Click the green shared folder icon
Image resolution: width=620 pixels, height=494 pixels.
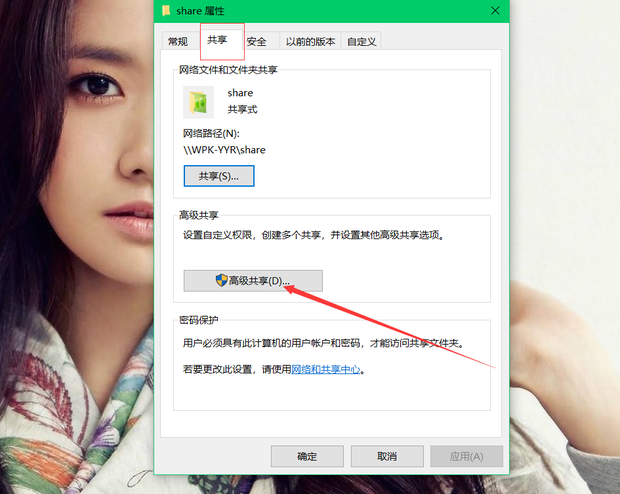pos(198,102)
